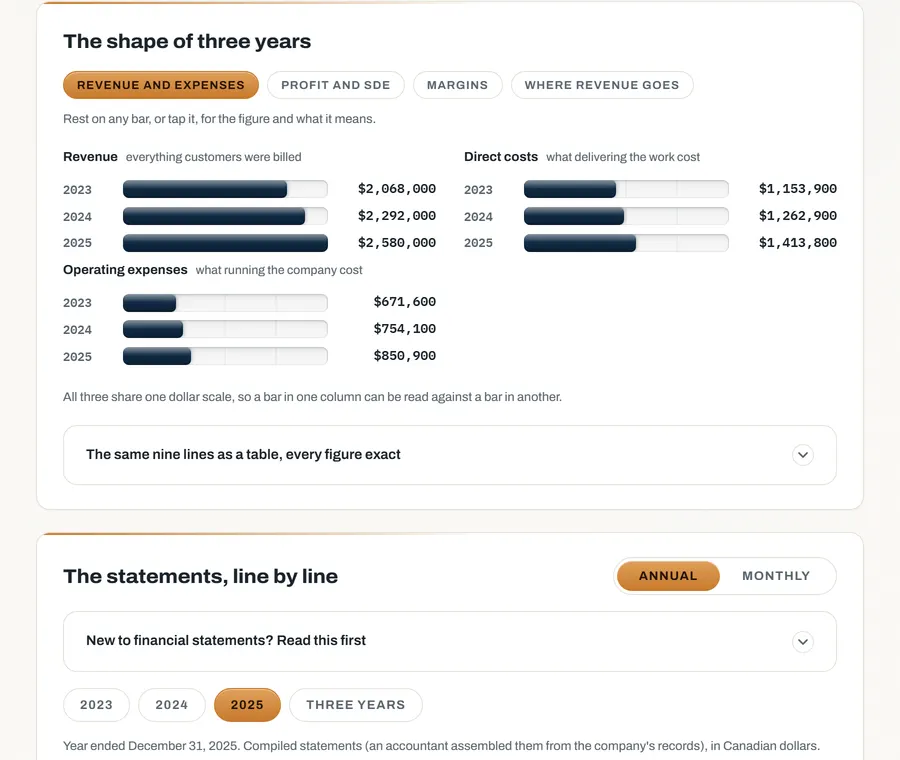
Task: Switch statements view to Monthly
Action: [x=776, y=576]
